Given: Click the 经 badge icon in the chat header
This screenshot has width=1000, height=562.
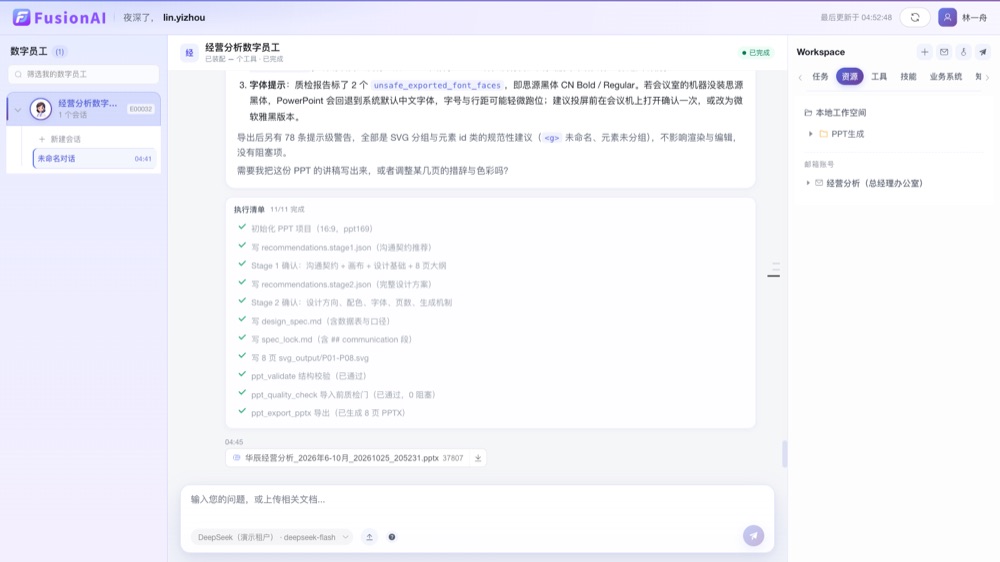Looking at the screenshot, I should [189, 53].
